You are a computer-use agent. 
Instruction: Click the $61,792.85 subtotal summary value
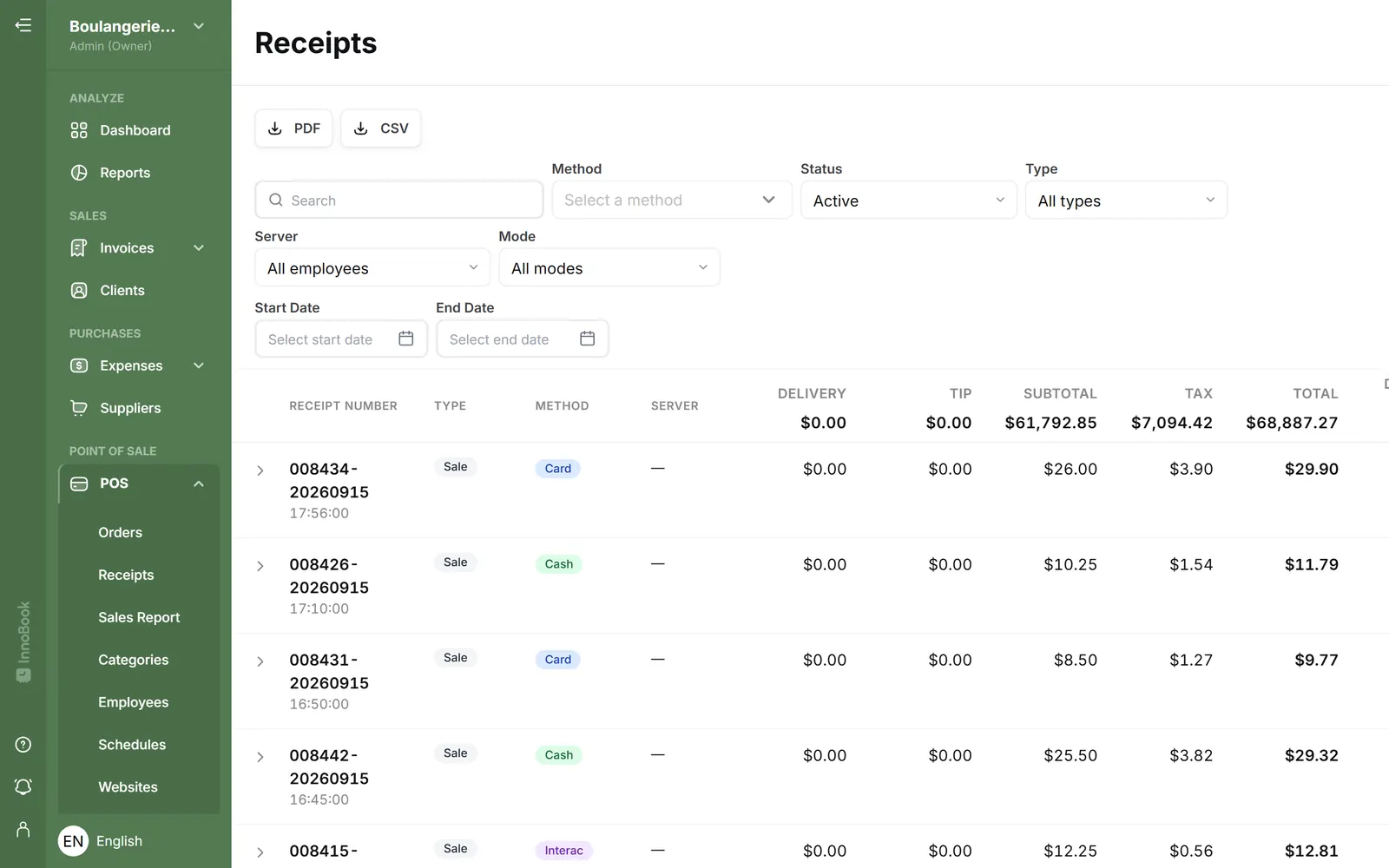point(1050,423)
